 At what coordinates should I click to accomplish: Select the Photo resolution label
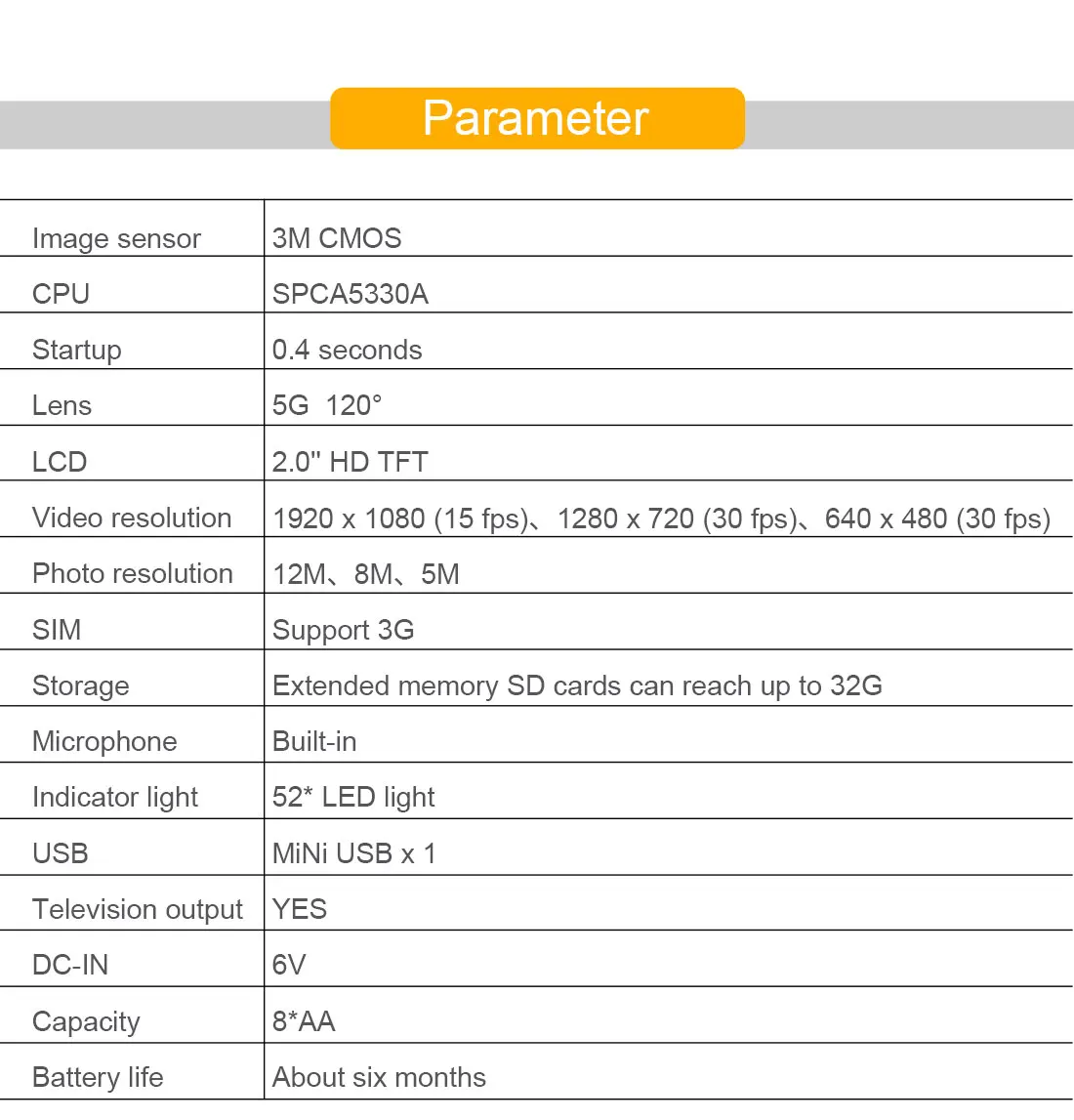pos(133,573)
